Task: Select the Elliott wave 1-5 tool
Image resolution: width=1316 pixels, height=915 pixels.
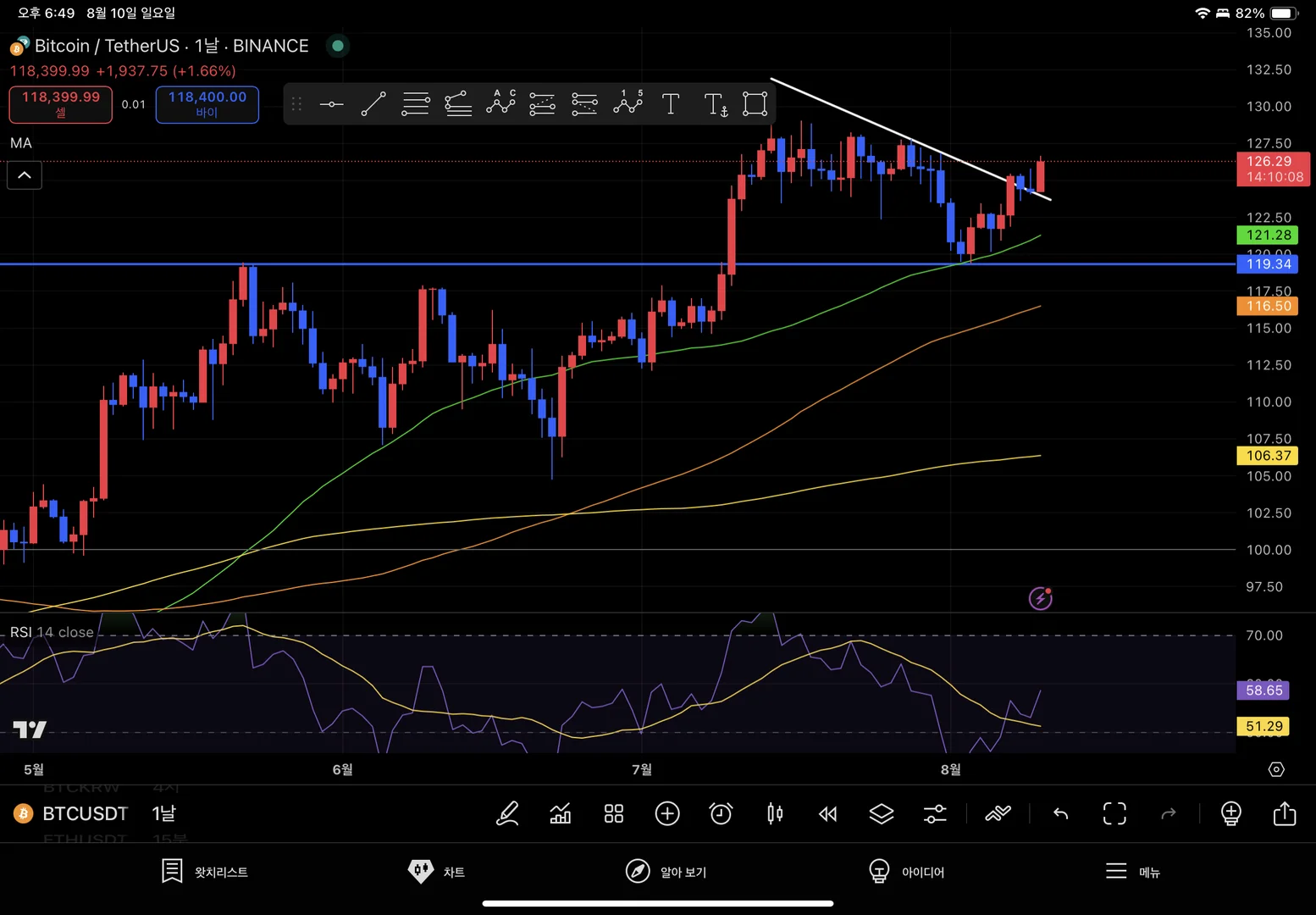Action: point(628,103)
